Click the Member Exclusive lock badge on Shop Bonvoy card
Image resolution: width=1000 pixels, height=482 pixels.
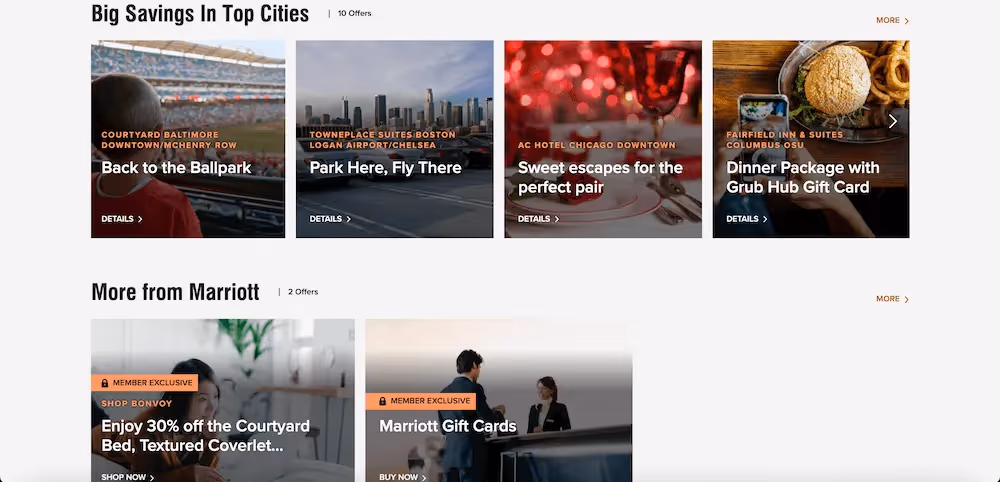point(145,383)
